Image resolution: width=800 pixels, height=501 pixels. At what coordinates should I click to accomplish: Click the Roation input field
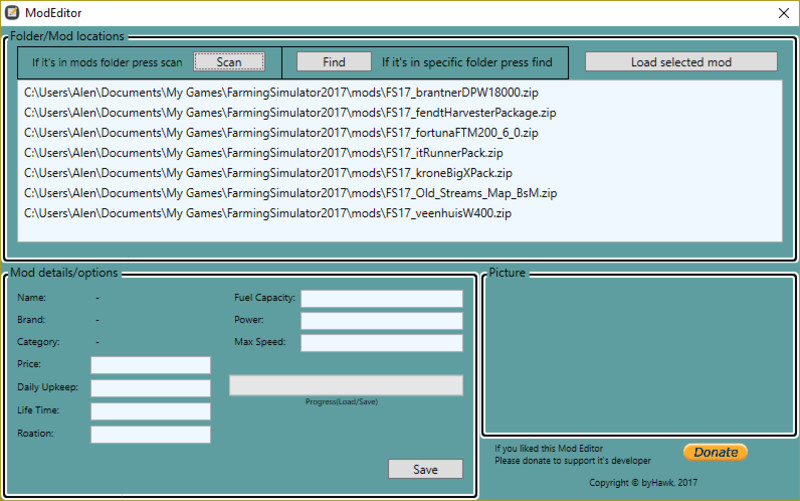tap(150, 434)
